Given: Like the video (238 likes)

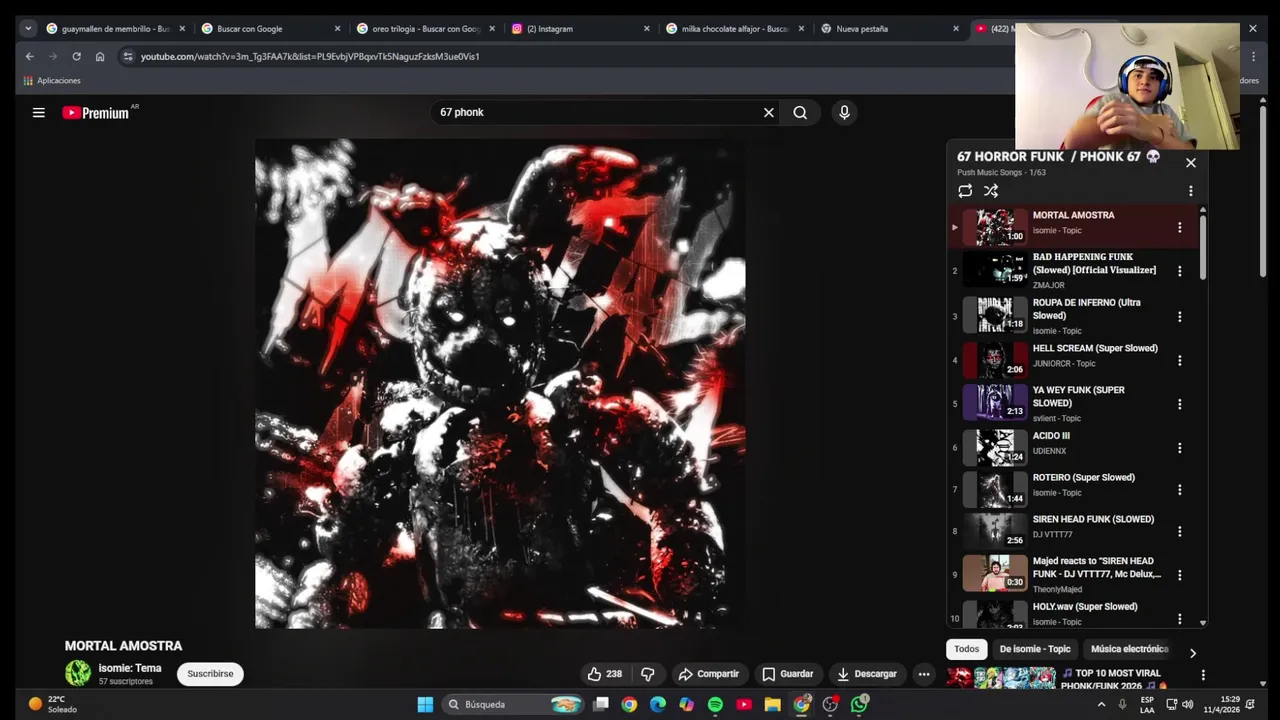Looking at the screenshot, I should coord(605,674).
